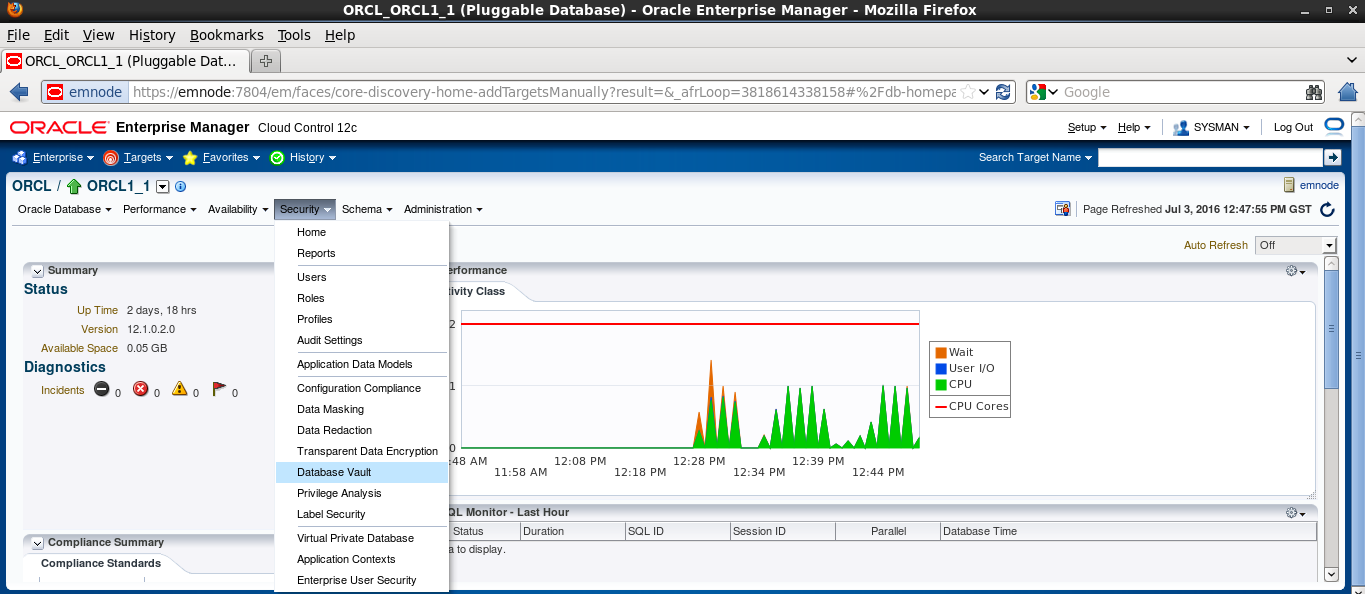Click the page refresh circular arrow icon

tap(1328, 209)
